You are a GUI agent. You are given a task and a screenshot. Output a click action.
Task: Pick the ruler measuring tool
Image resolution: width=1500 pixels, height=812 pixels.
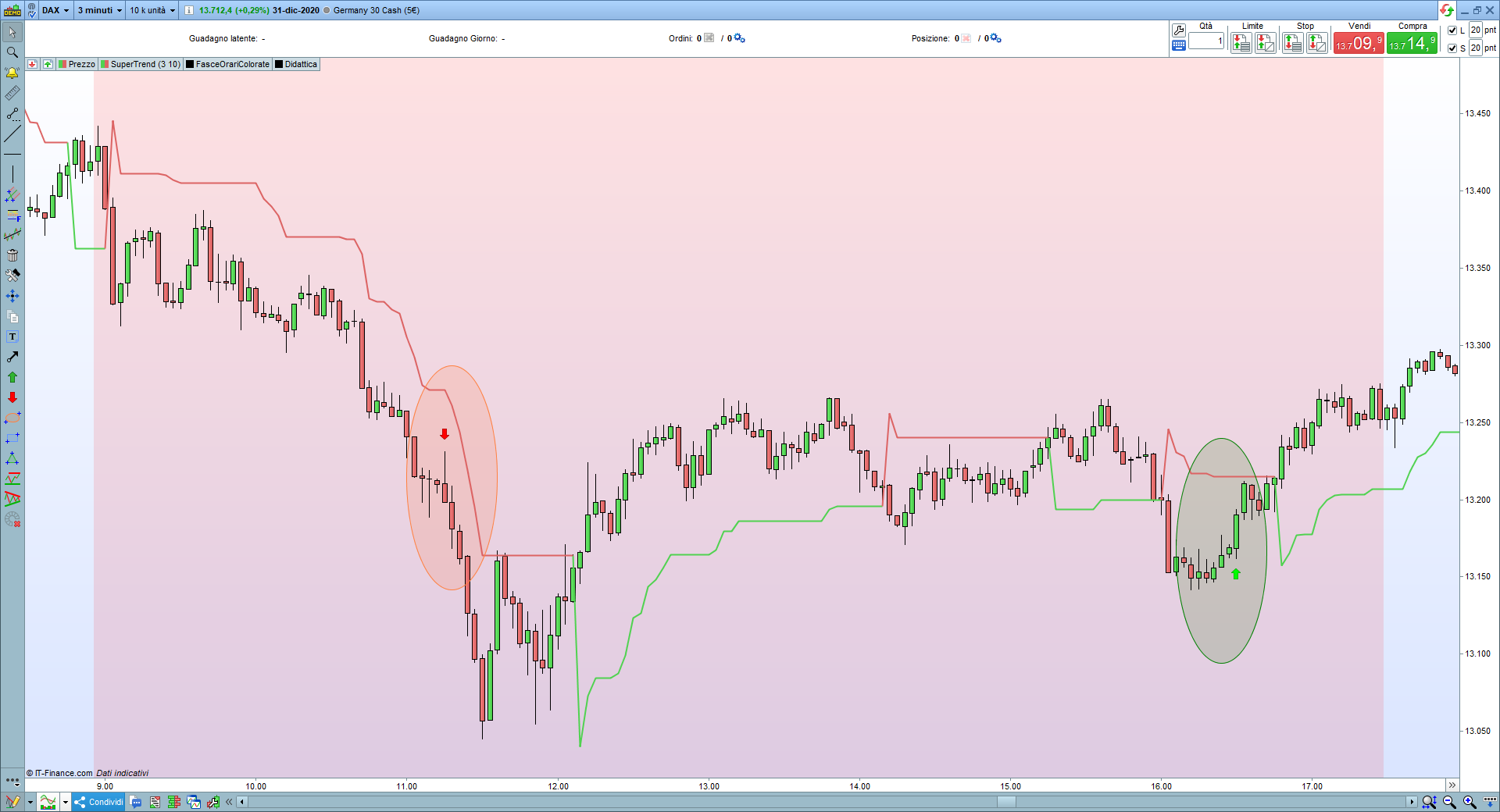(x=12, y=93)
